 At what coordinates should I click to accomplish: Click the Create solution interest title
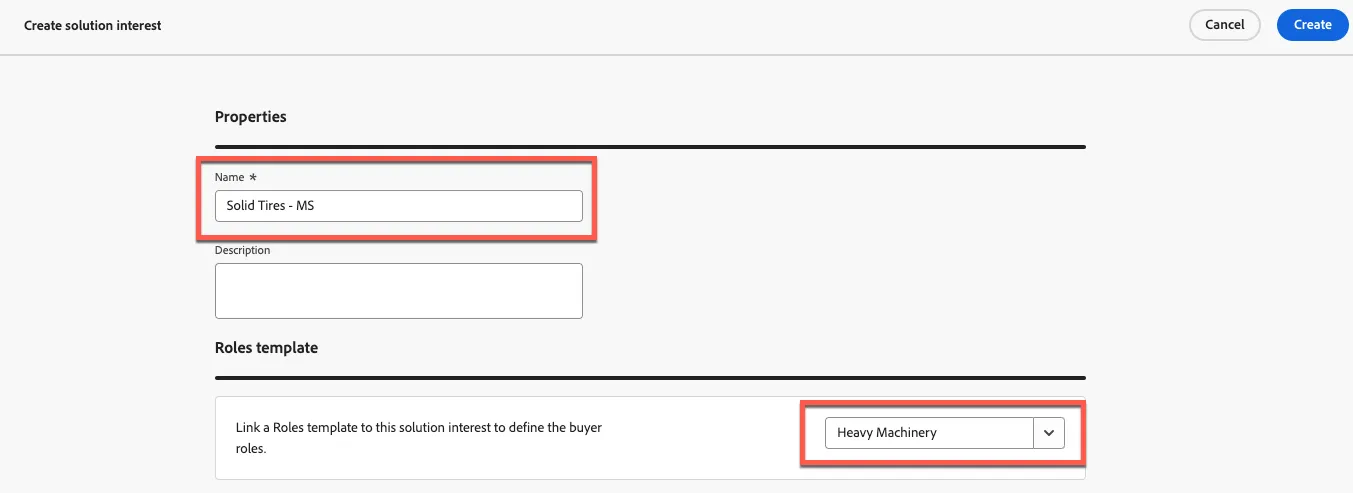[93, 25]
